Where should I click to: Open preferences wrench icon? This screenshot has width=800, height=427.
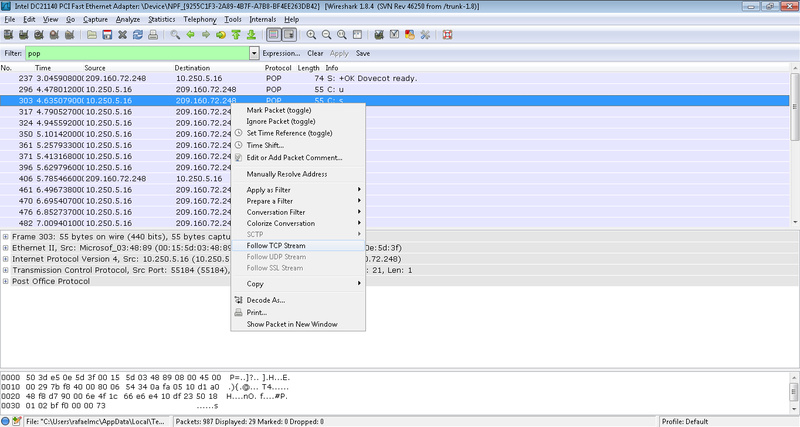[425, 35]
